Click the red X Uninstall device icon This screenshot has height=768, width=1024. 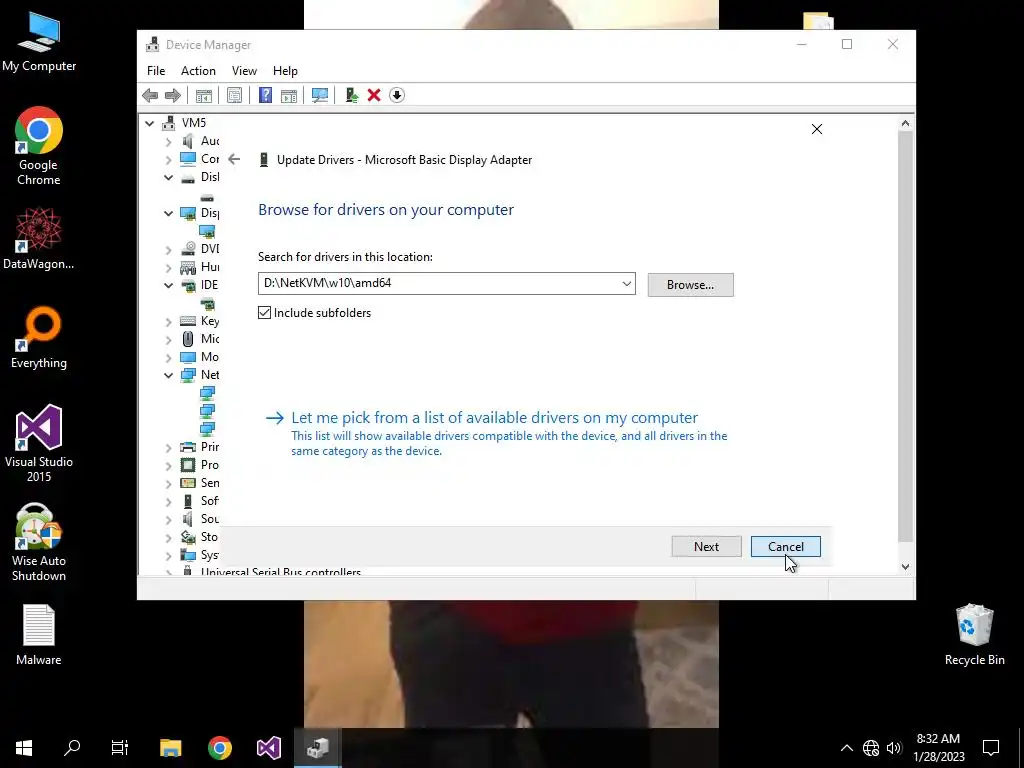click(x=374, y=95)
